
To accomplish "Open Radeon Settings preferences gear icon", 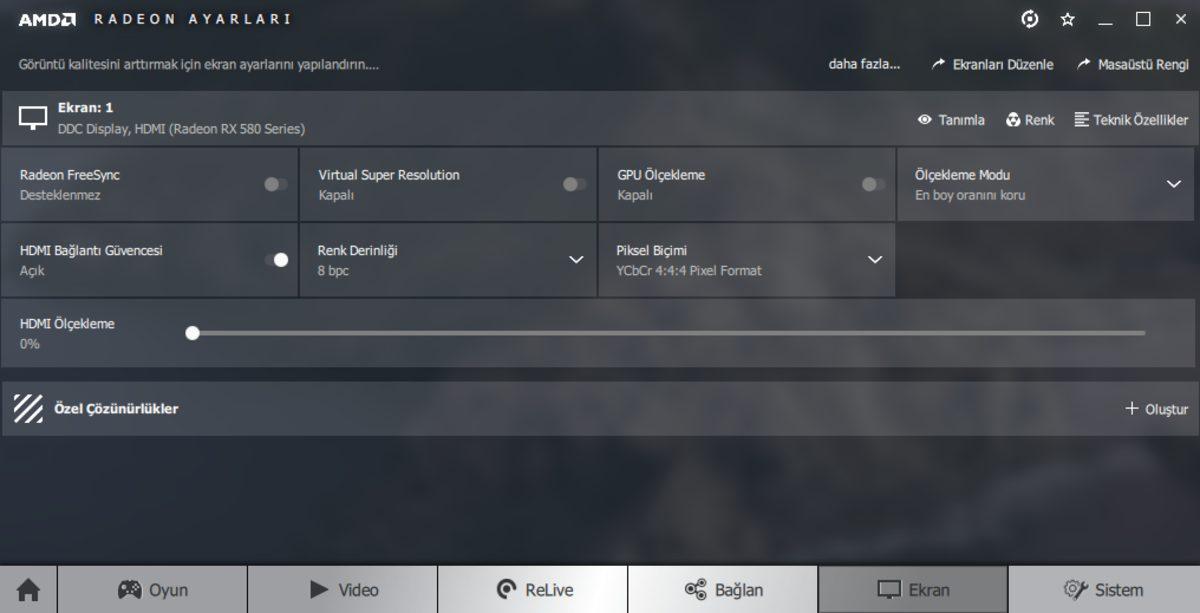I will click(1029, 18).
